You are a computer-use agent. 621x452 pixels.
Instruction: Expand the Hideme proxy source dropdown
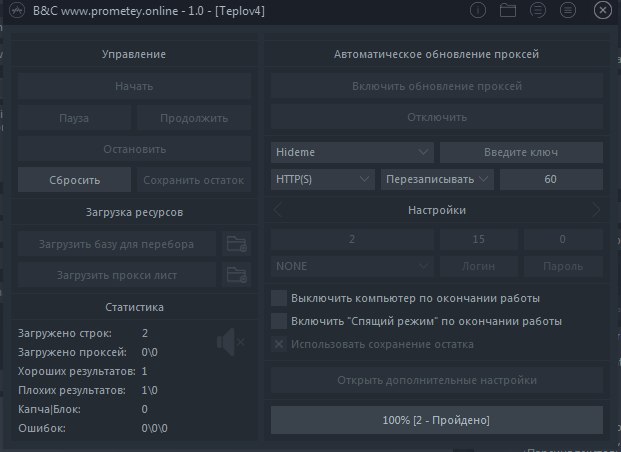tap(352, 152)
